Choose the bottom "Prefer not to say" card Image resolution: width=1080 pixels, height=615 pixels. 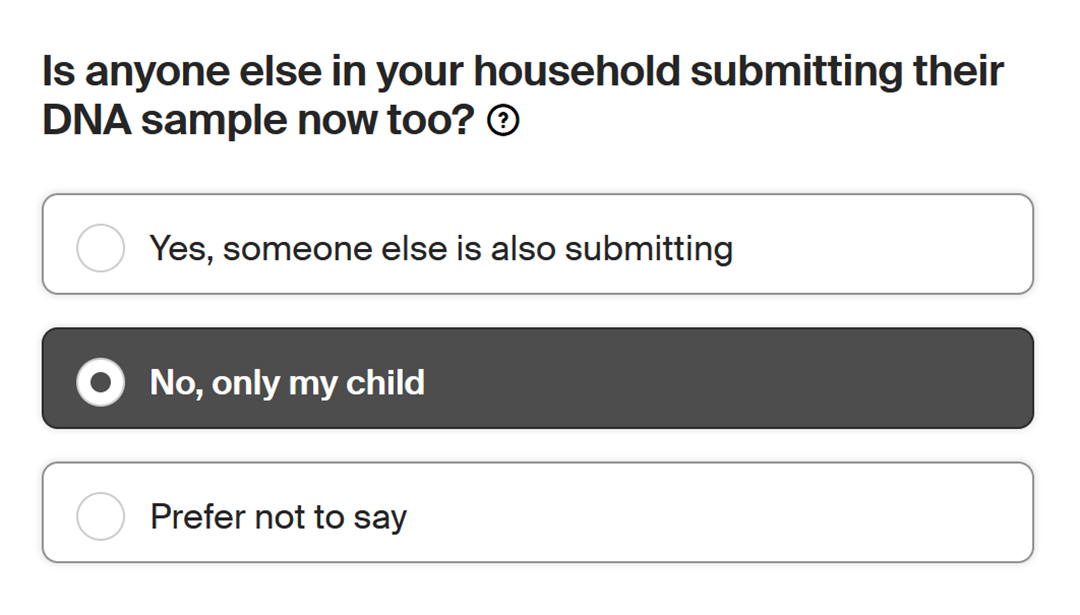[537, 512]
